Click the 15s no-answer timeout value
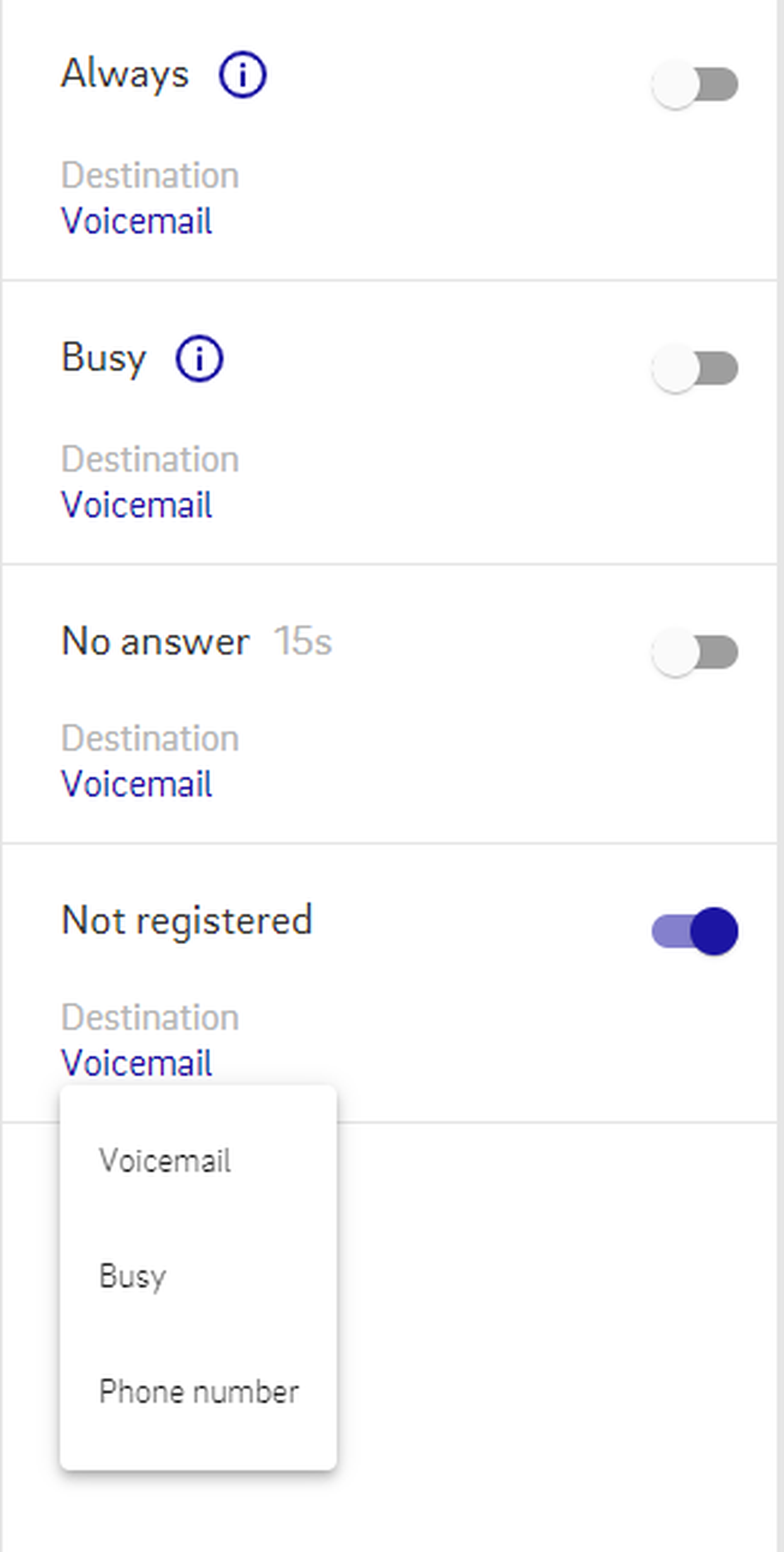The image size is (784, 1552). [302, 640]
